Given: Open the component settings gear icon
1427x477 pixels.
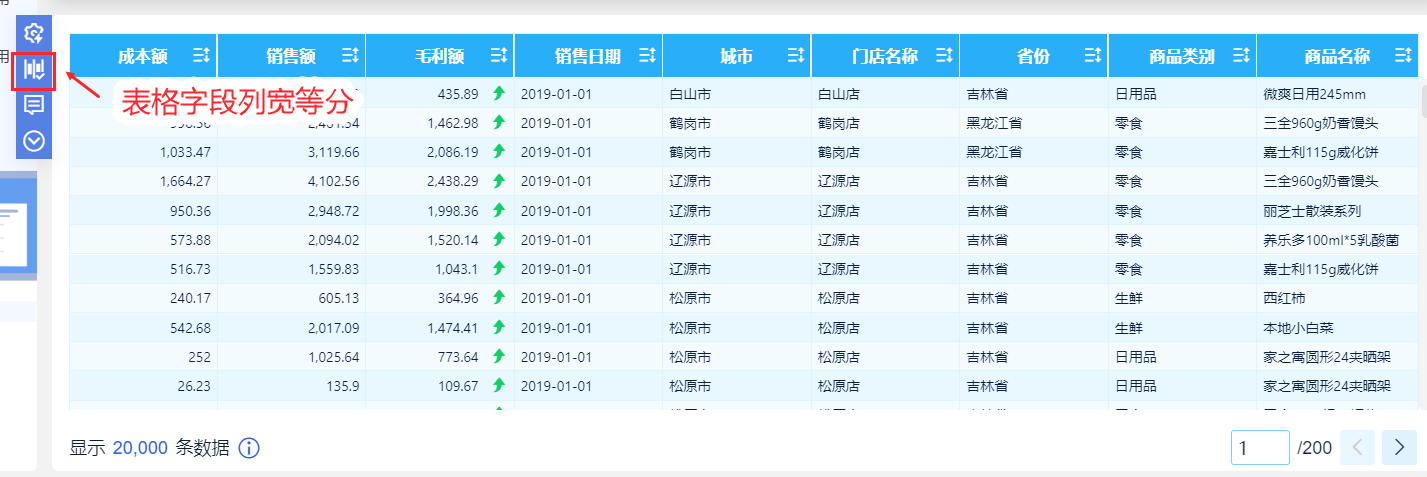Looking at the screenshot, I should 34,33.
